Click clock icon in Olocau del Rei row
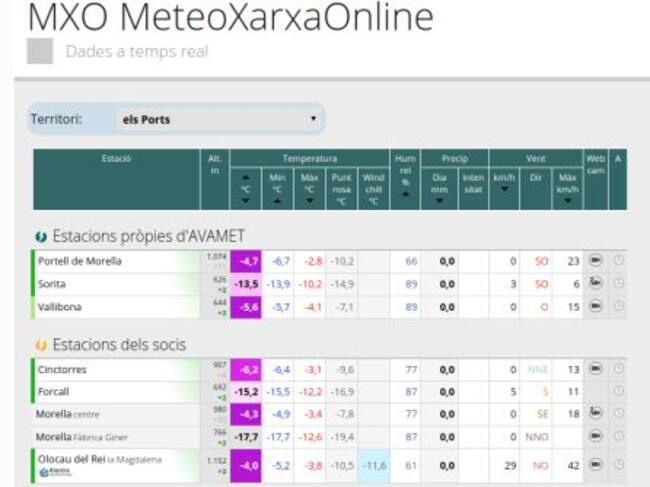The width and height of the screenshot is (650, 487). coord(619,465)
